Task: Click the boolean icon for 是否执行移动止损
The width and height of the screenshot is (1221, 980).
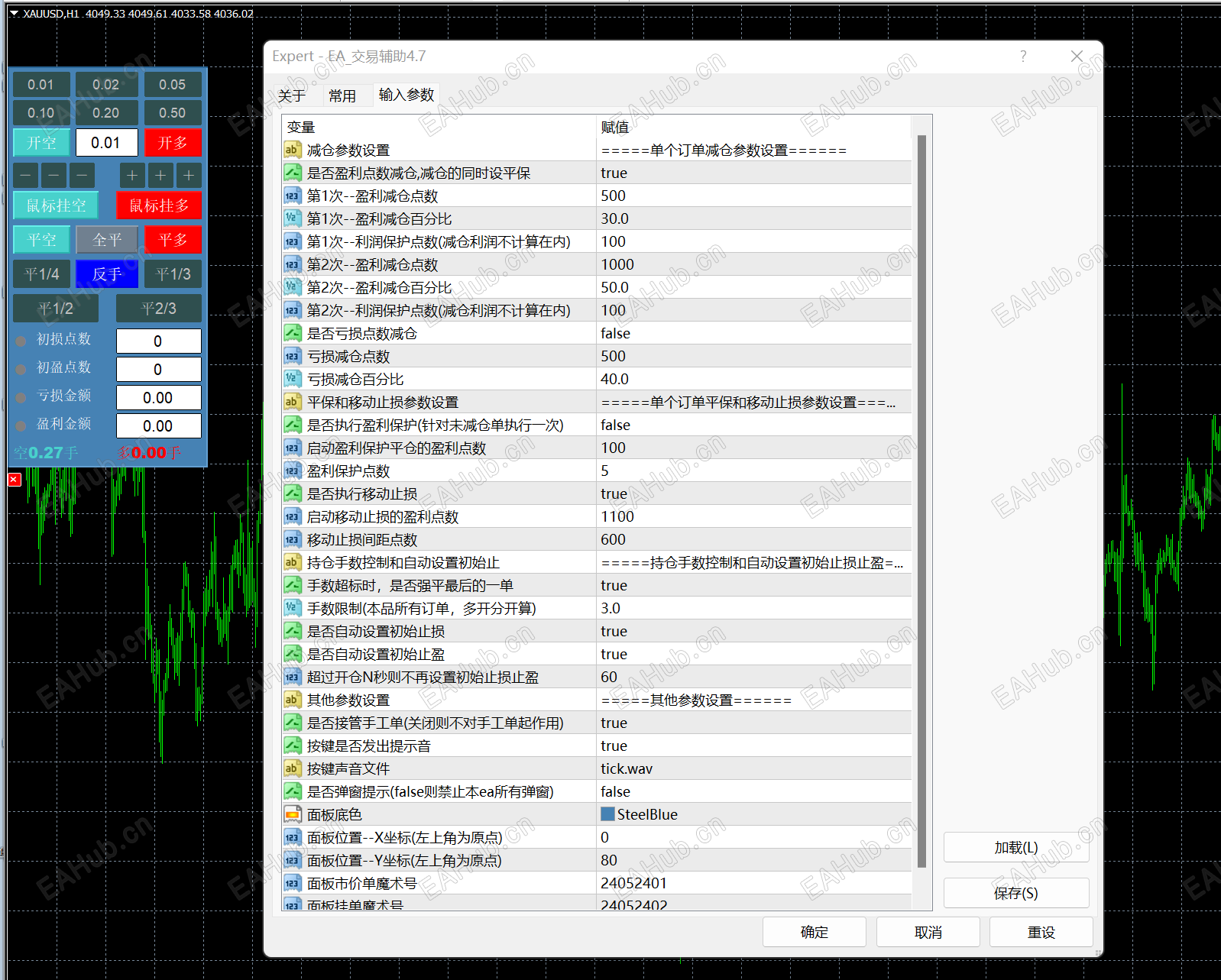Action: click(x=292, y=494)
